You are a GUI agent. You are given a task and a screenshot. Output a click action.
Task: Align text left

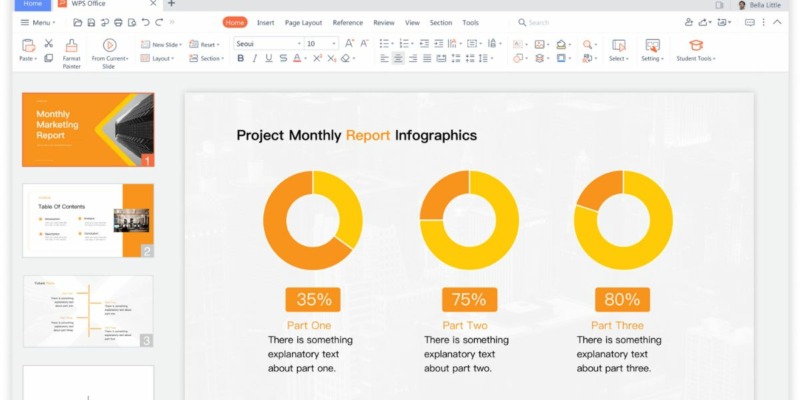[384, 58]
